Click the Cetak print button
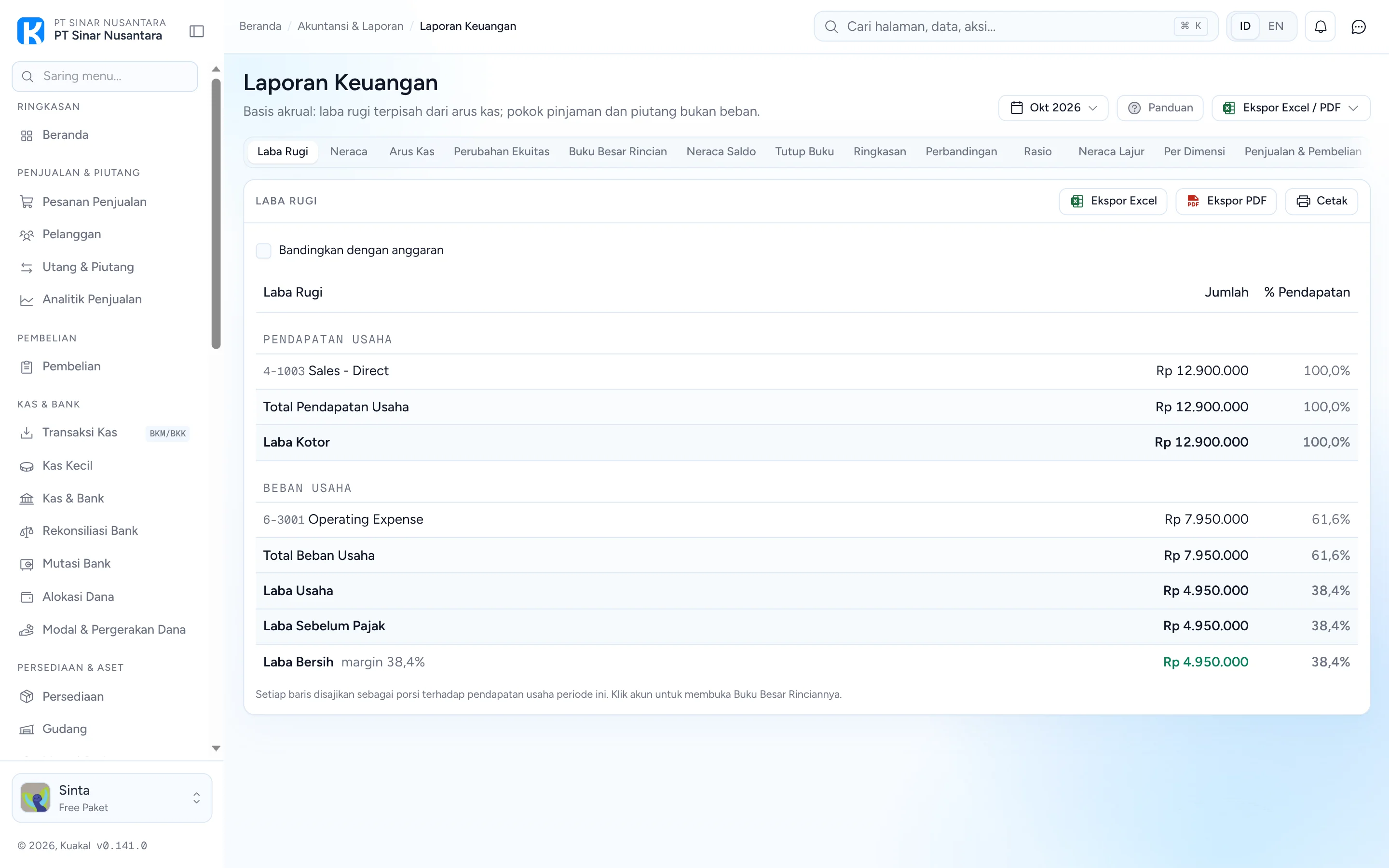 click(1321, 201)
